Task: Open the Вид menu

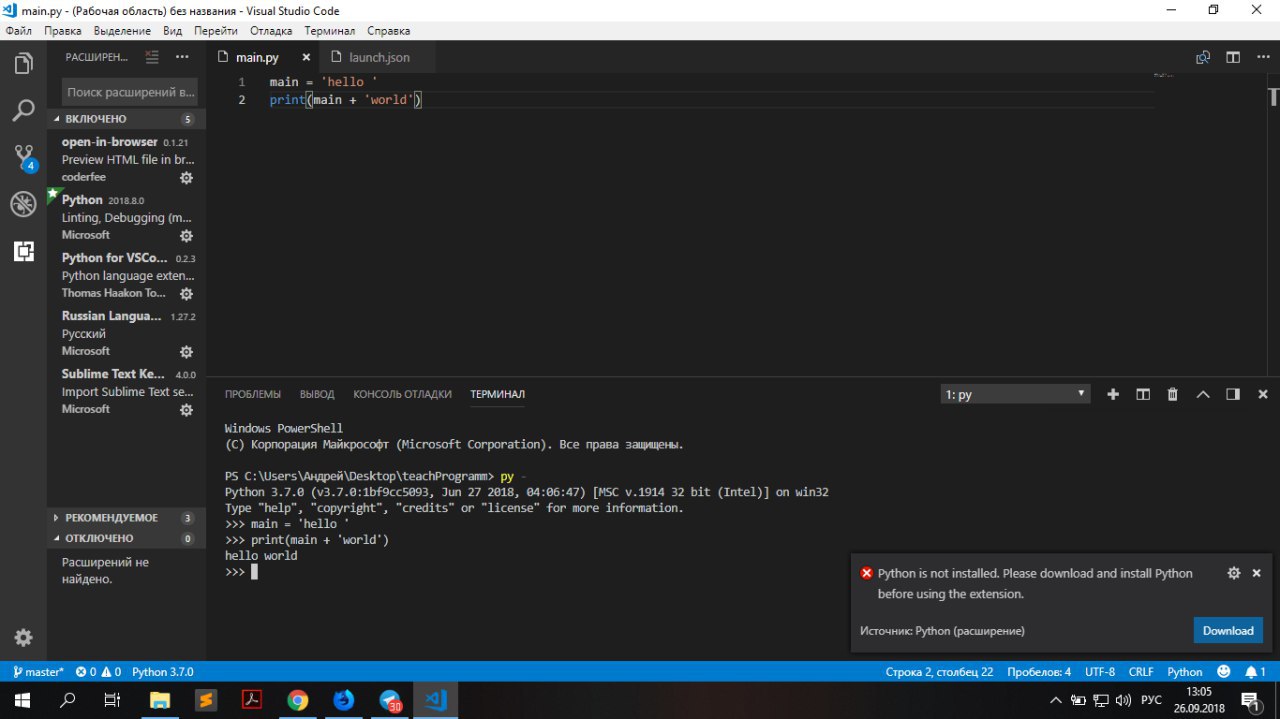Action: 173,31
